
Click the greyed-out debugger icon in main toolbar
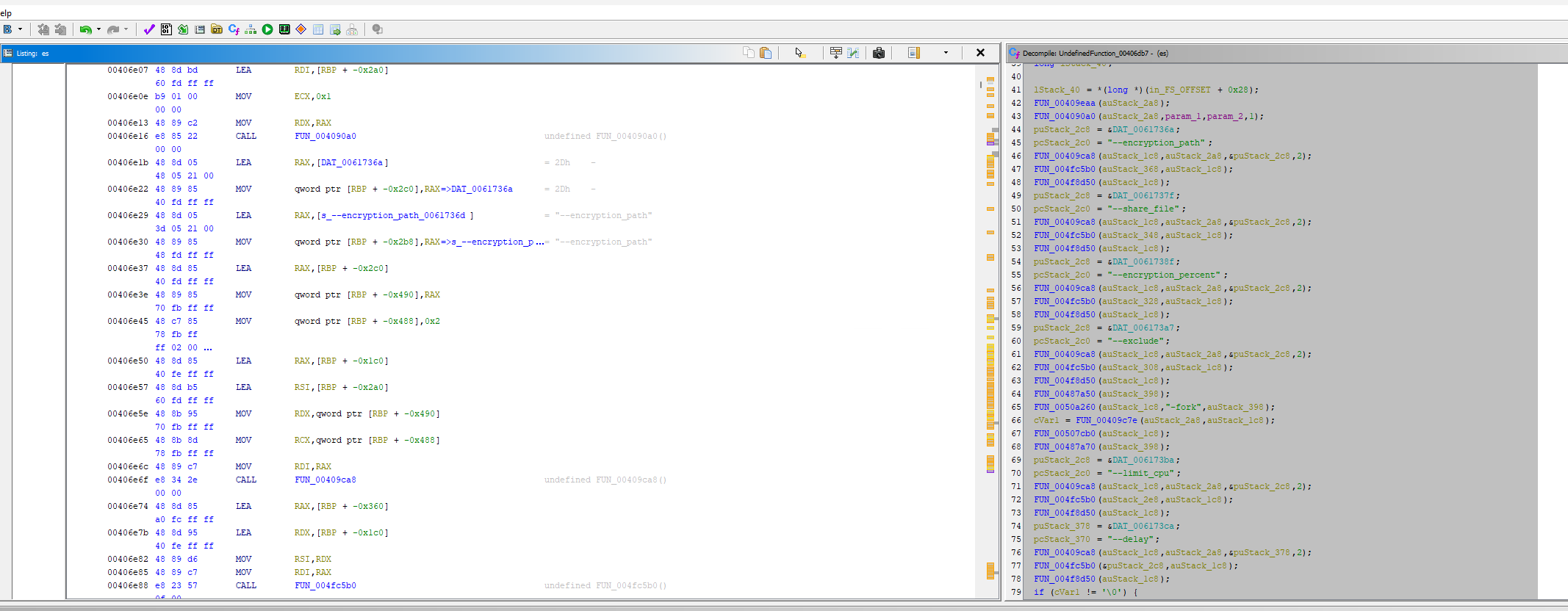click(377, 29)
